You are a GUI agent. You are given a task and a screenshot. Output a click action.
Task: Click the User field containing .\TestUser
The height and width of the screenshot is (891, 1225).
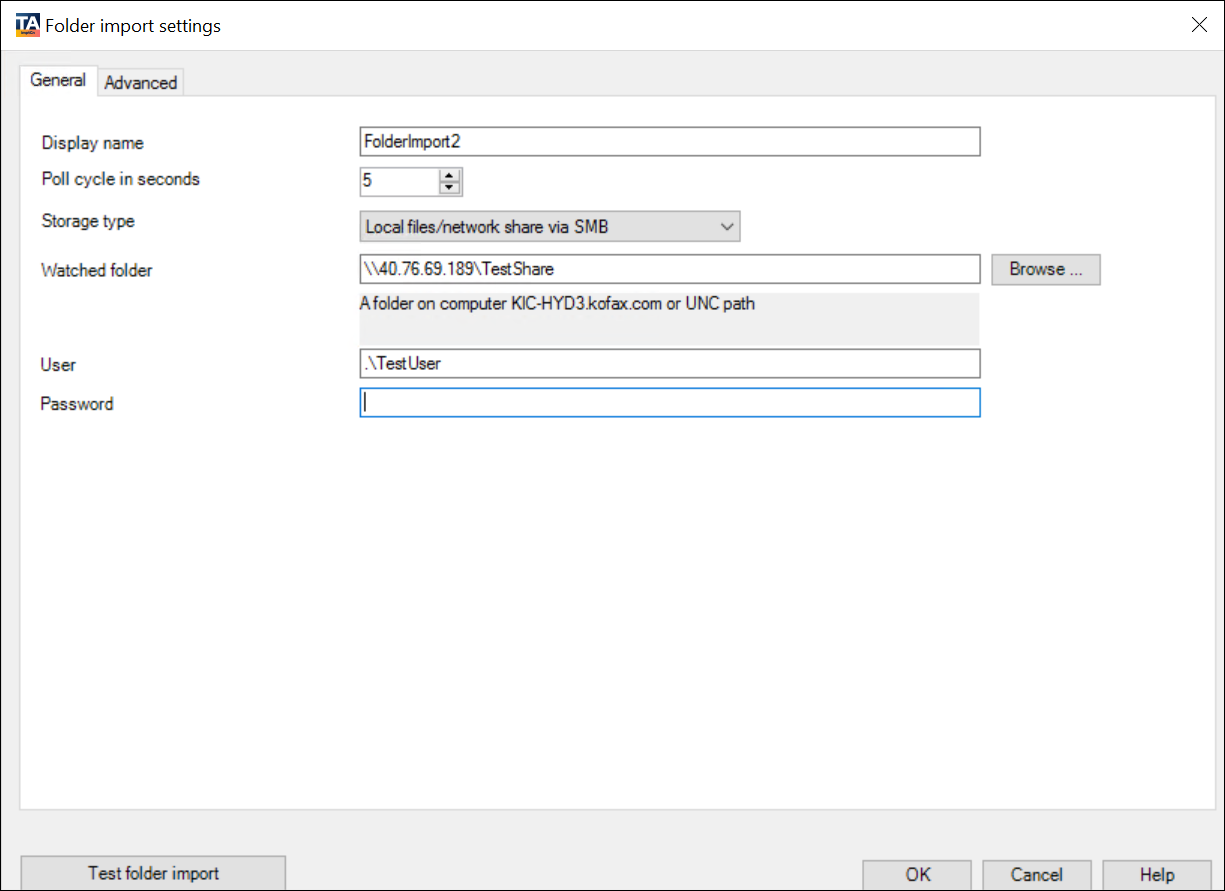(x=669, y=363)
